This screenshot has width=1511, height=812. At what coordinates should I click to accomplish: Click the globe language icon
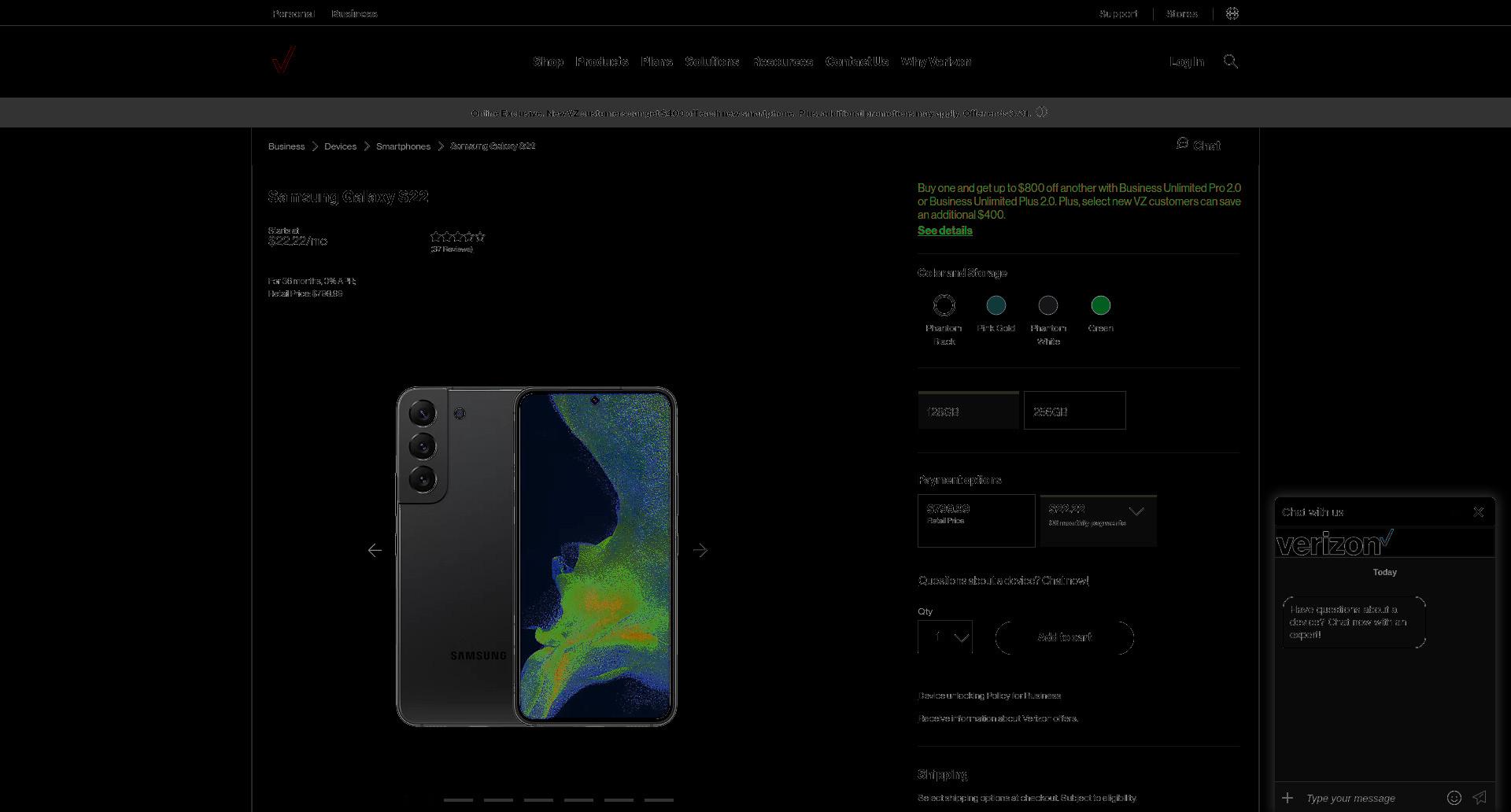1232,13
